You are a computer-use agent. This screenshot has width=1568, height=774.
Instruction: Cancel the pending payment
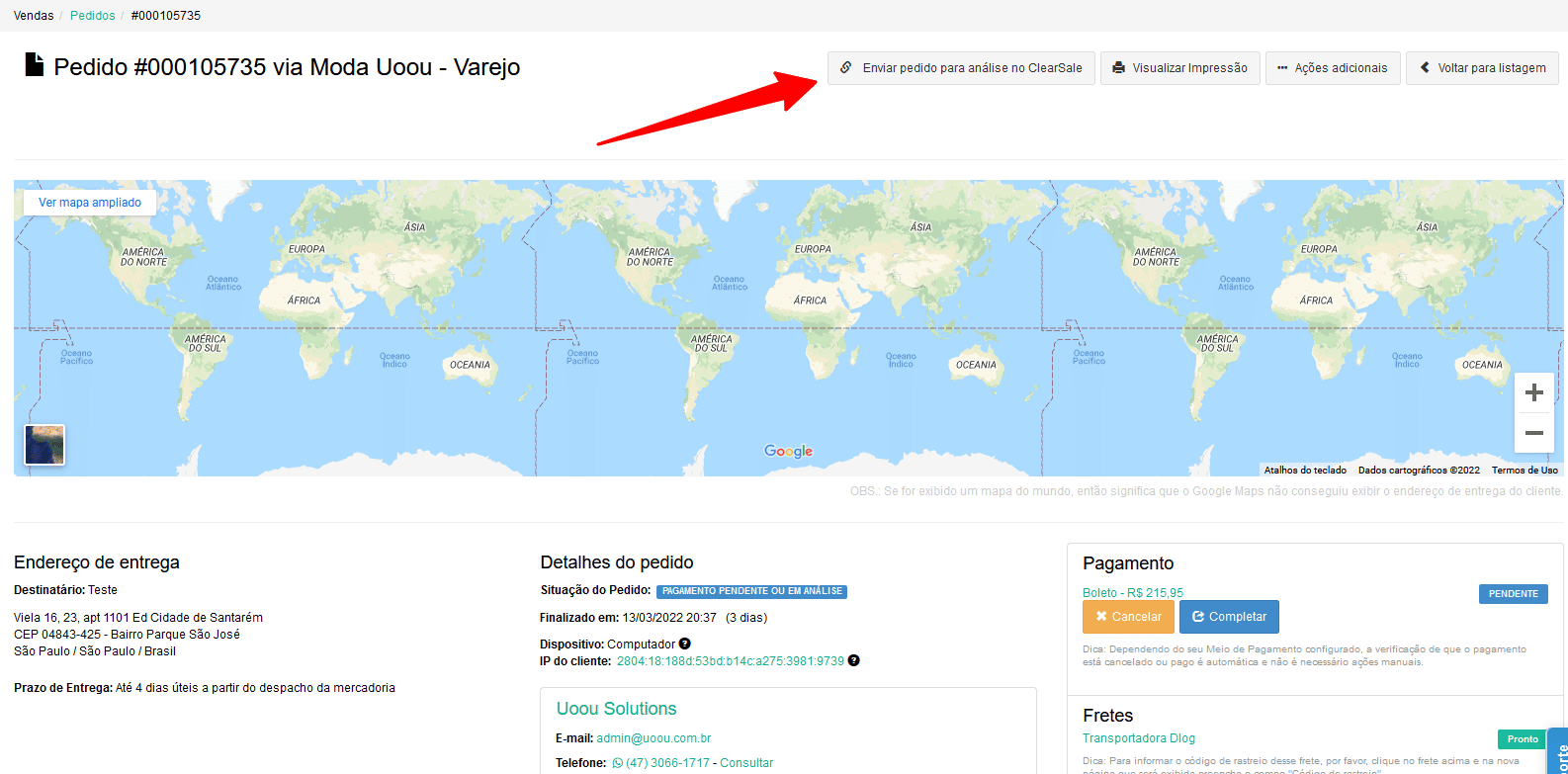point(1128,617)
